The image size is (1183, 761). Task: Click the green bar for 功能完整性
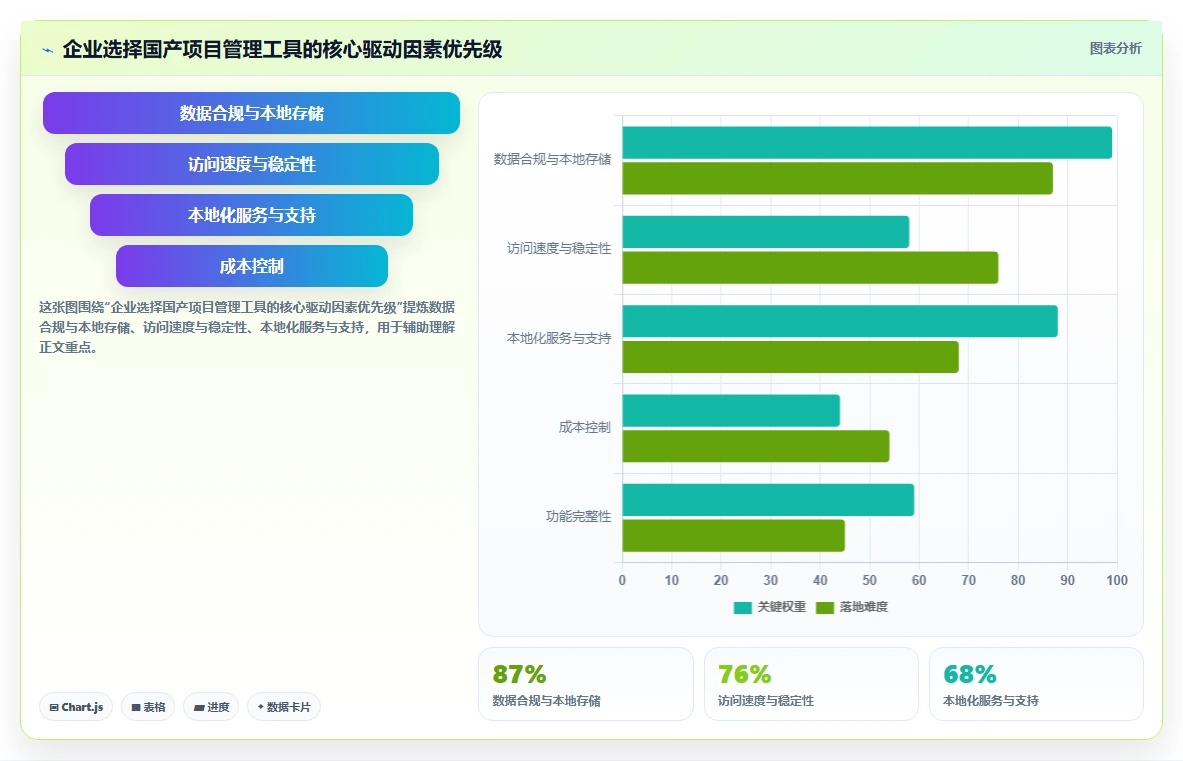tap(733, 535)
